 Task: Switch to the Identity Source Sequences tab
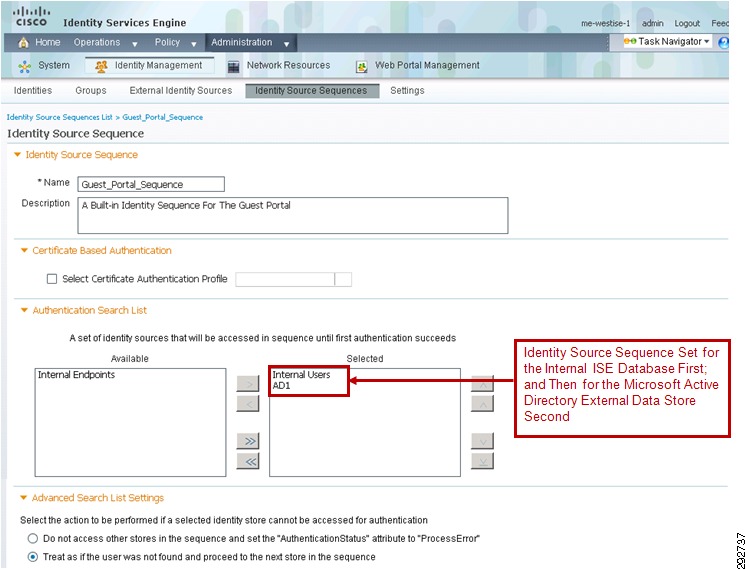click(x=312, y=91)
